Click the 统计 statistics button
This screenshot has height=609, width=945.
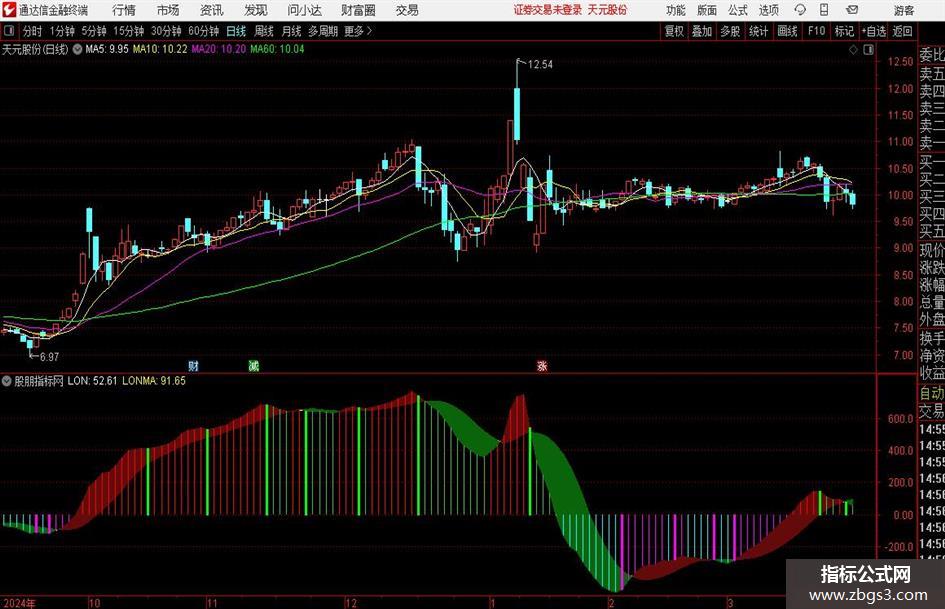click(758, 31)
